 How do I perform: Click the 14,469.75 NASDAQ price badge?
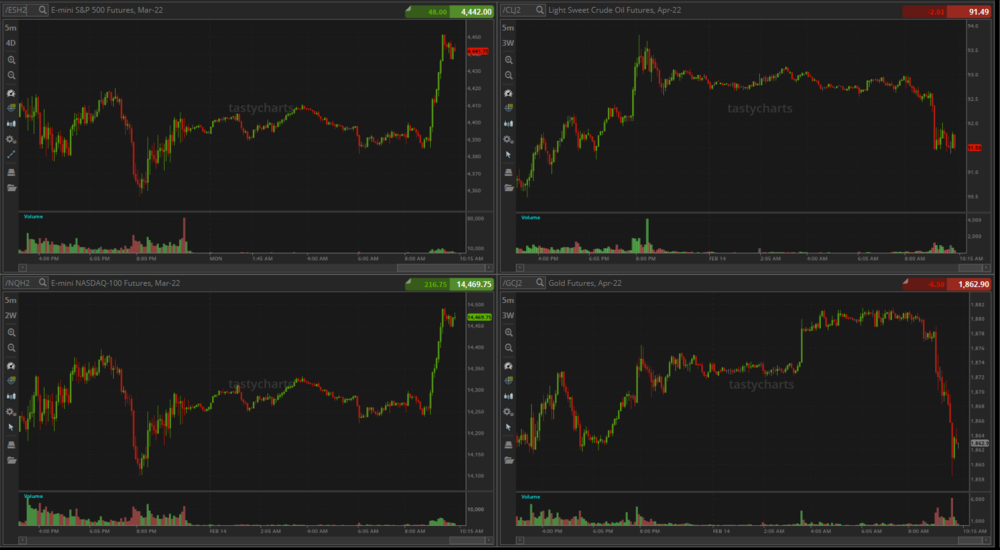[x=472, y=284]
